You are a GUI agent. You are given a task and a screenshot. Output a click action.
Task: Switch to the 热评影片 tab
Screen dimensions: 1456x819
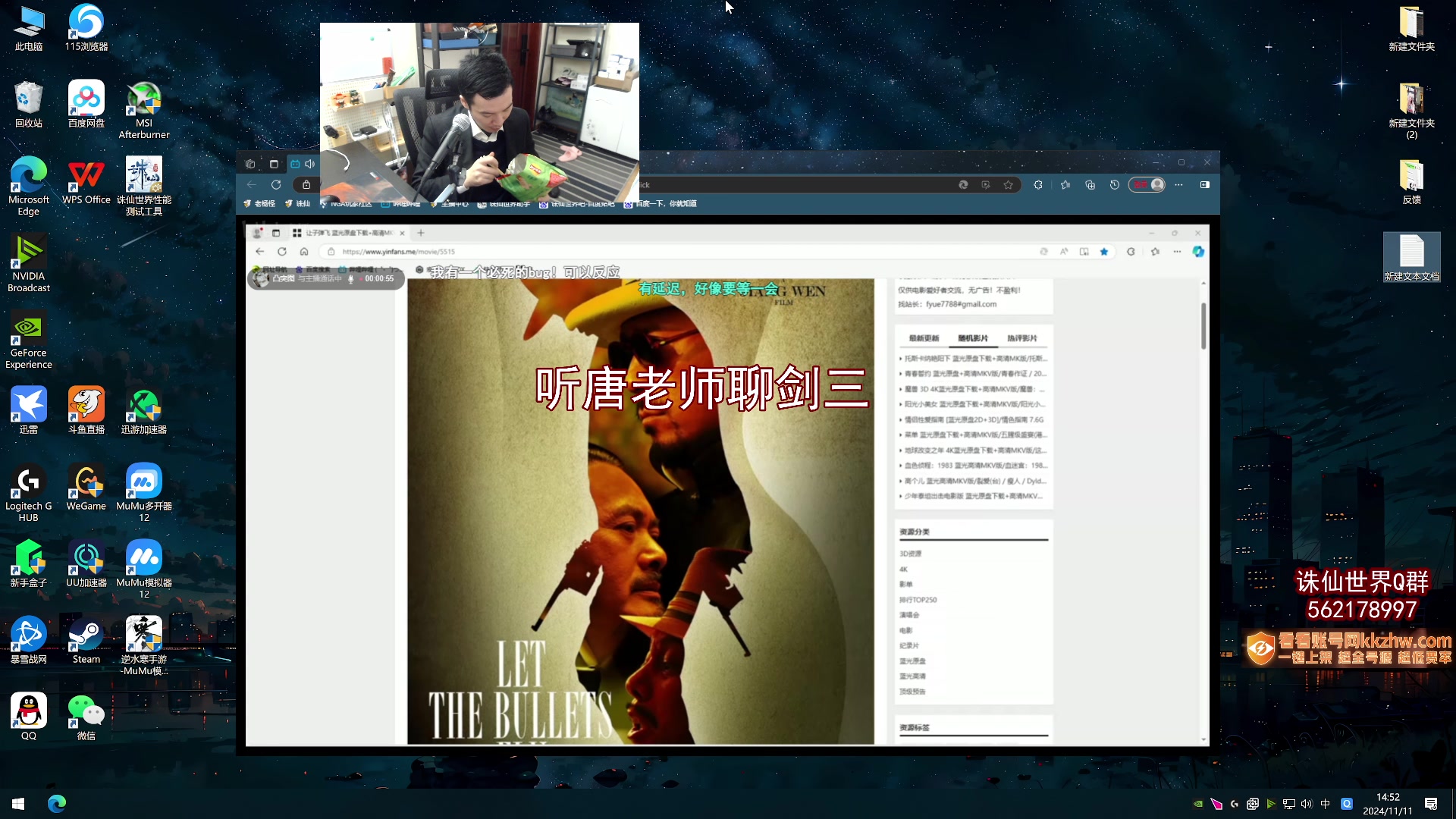click(x=1021, y=338)
